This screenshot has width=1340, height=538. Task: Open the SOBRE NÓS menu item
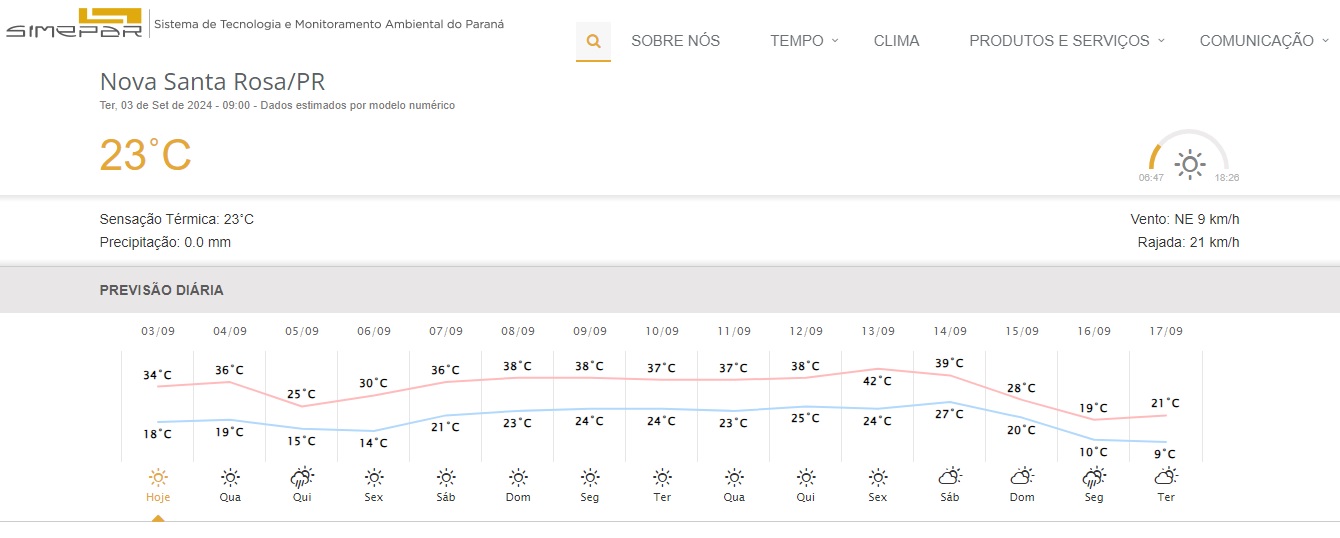[x=675, y=41]
